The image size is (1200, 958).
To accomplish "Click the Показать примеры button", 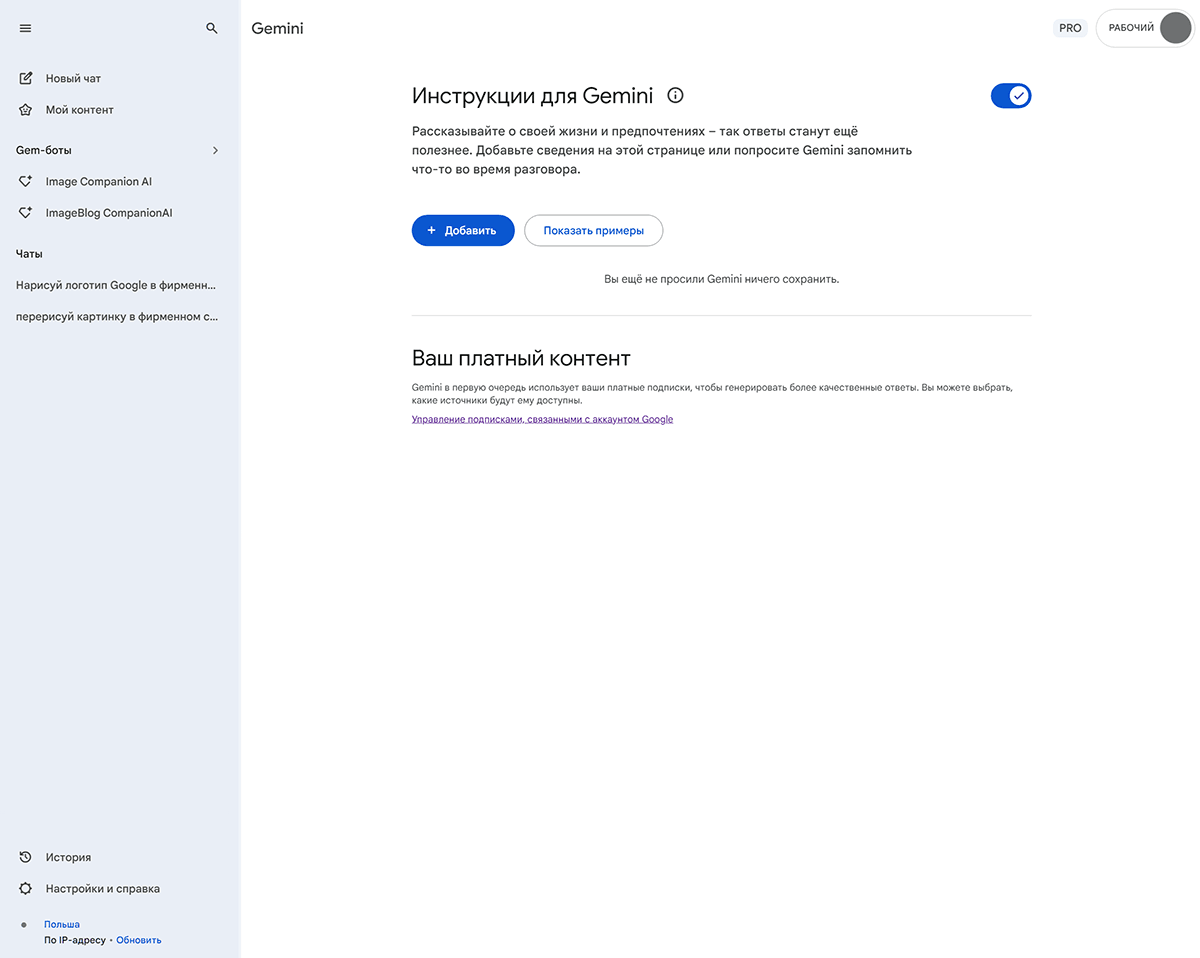I will pos(593,231).
